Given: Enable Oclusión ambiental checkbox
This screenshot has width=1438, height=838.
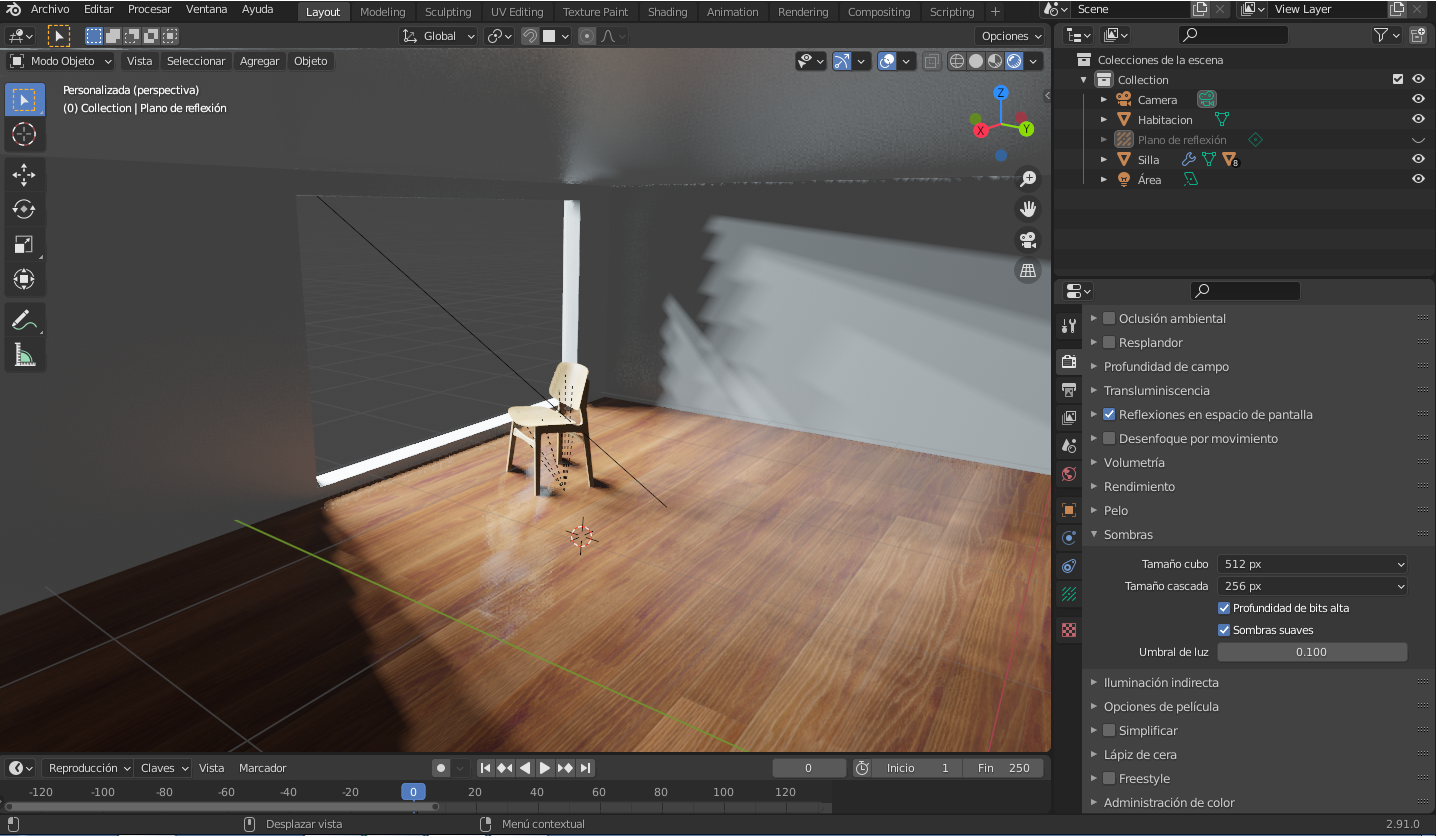Looking at the screenshot, I should point(1109,318).
